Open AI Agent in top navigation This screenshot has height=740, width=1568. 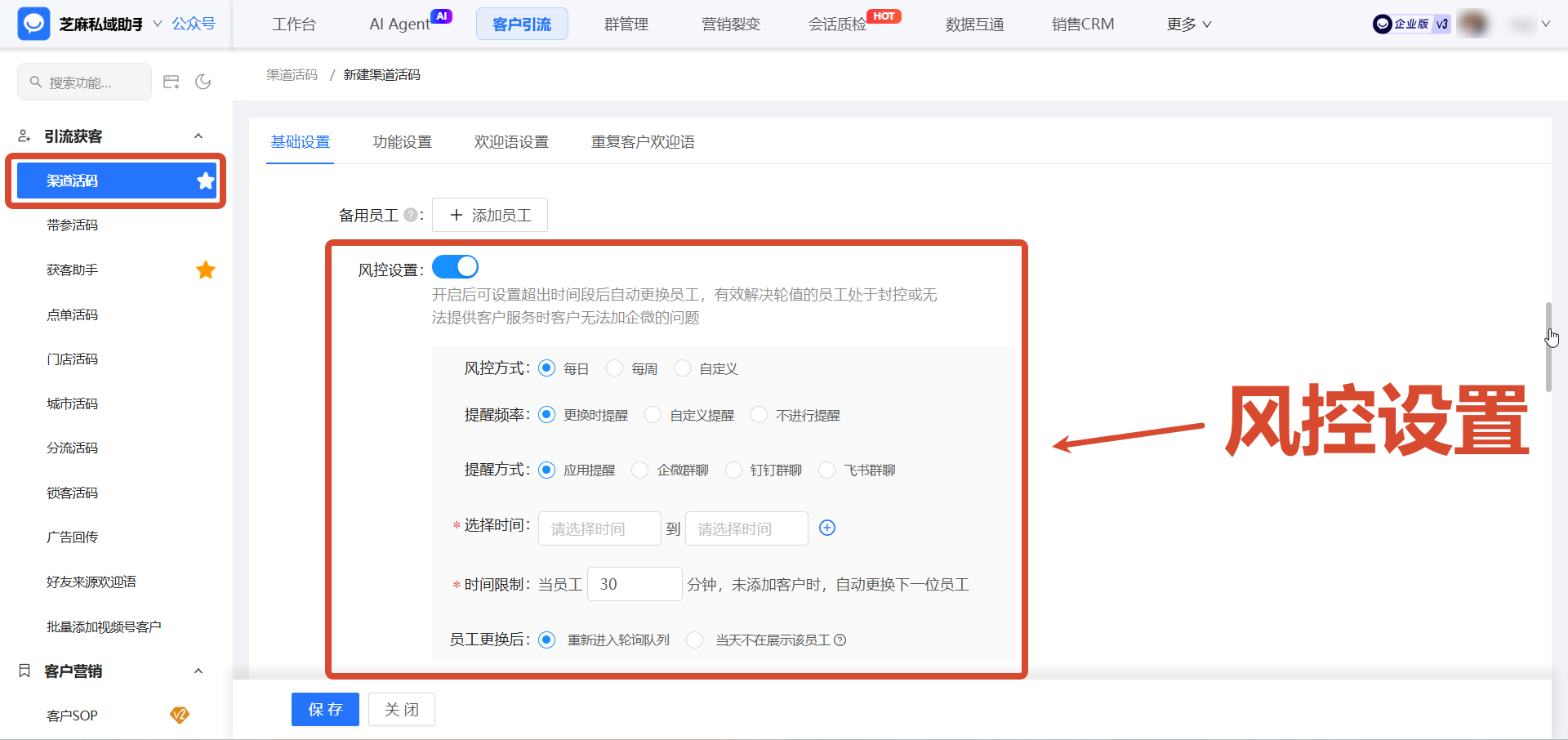(x=400, y=24)
